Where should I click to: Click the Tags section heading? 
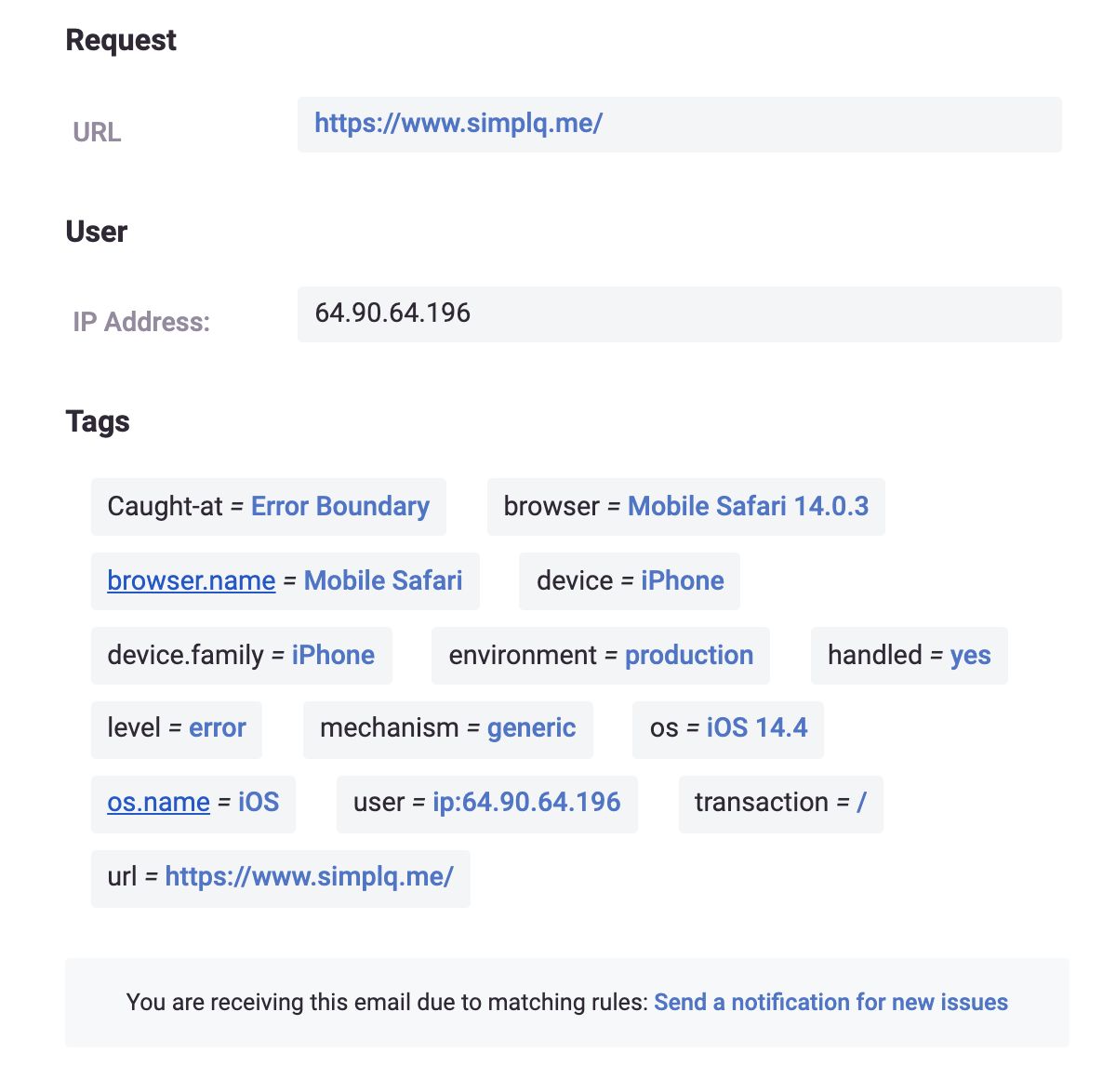click(x=98, y=420)
